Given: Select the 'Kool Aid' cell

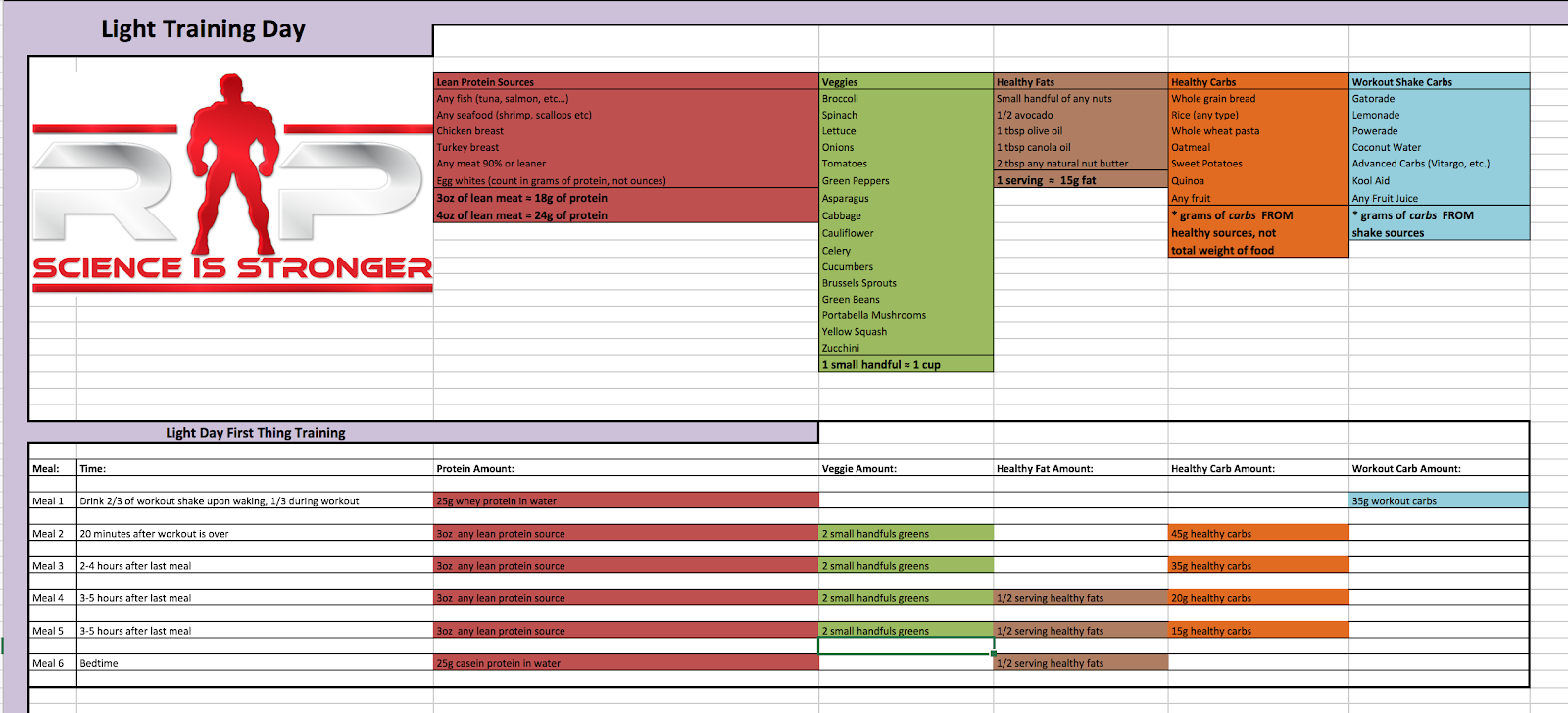Looking at the screenshot, I should point(1440,180).
